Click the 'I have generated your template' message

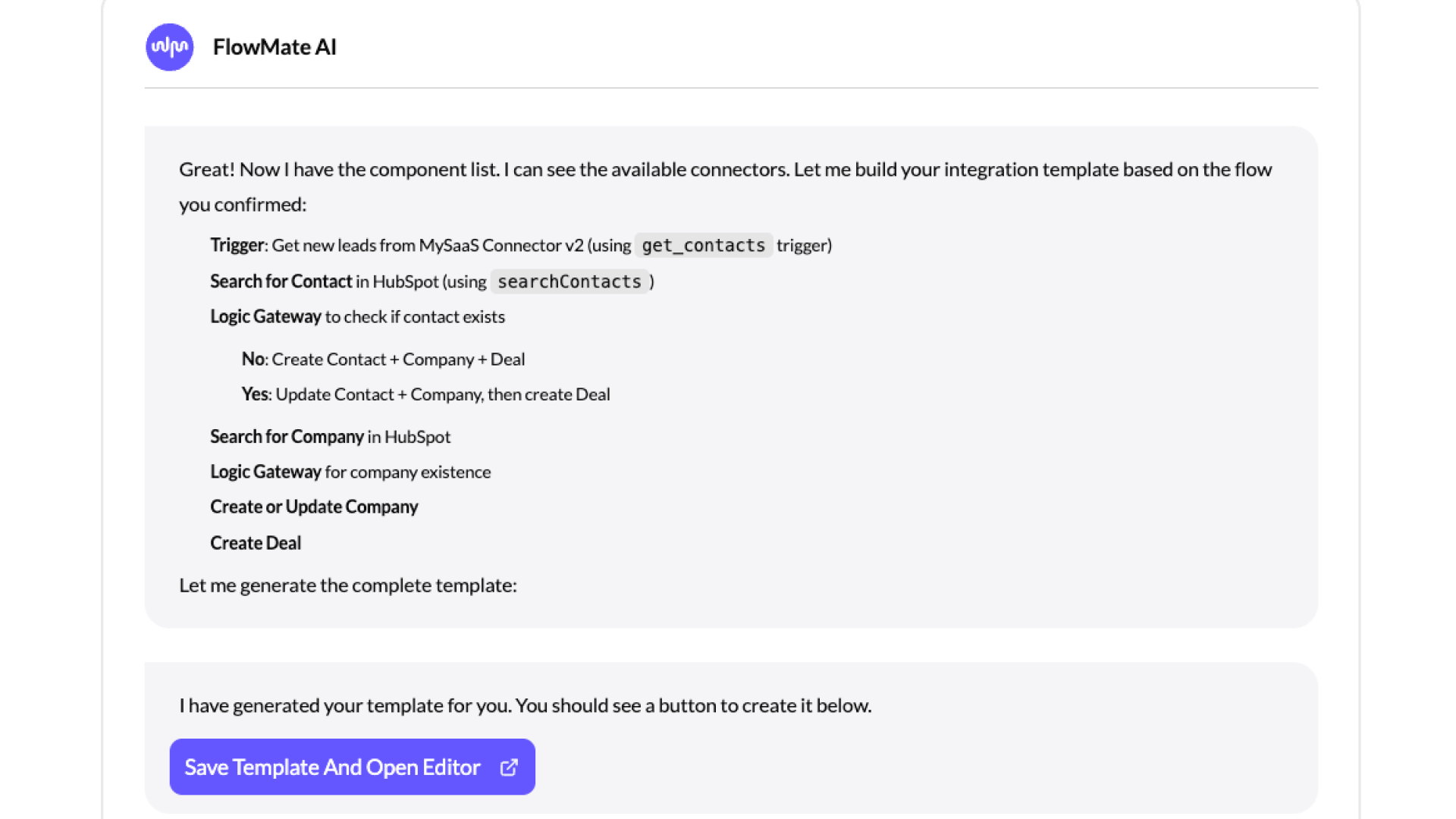(525, 705)
